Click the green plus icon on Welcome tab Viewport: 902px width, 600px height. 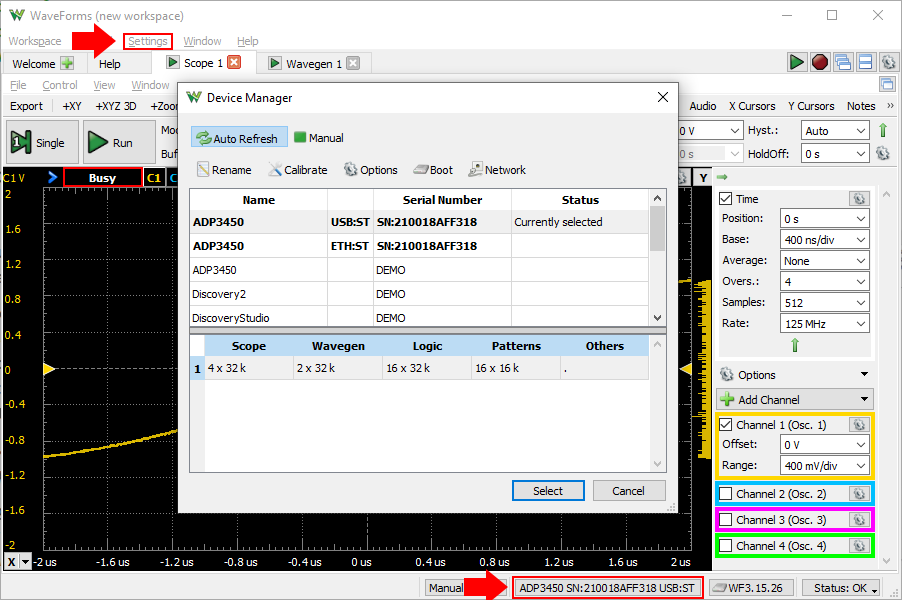(67, 63)
